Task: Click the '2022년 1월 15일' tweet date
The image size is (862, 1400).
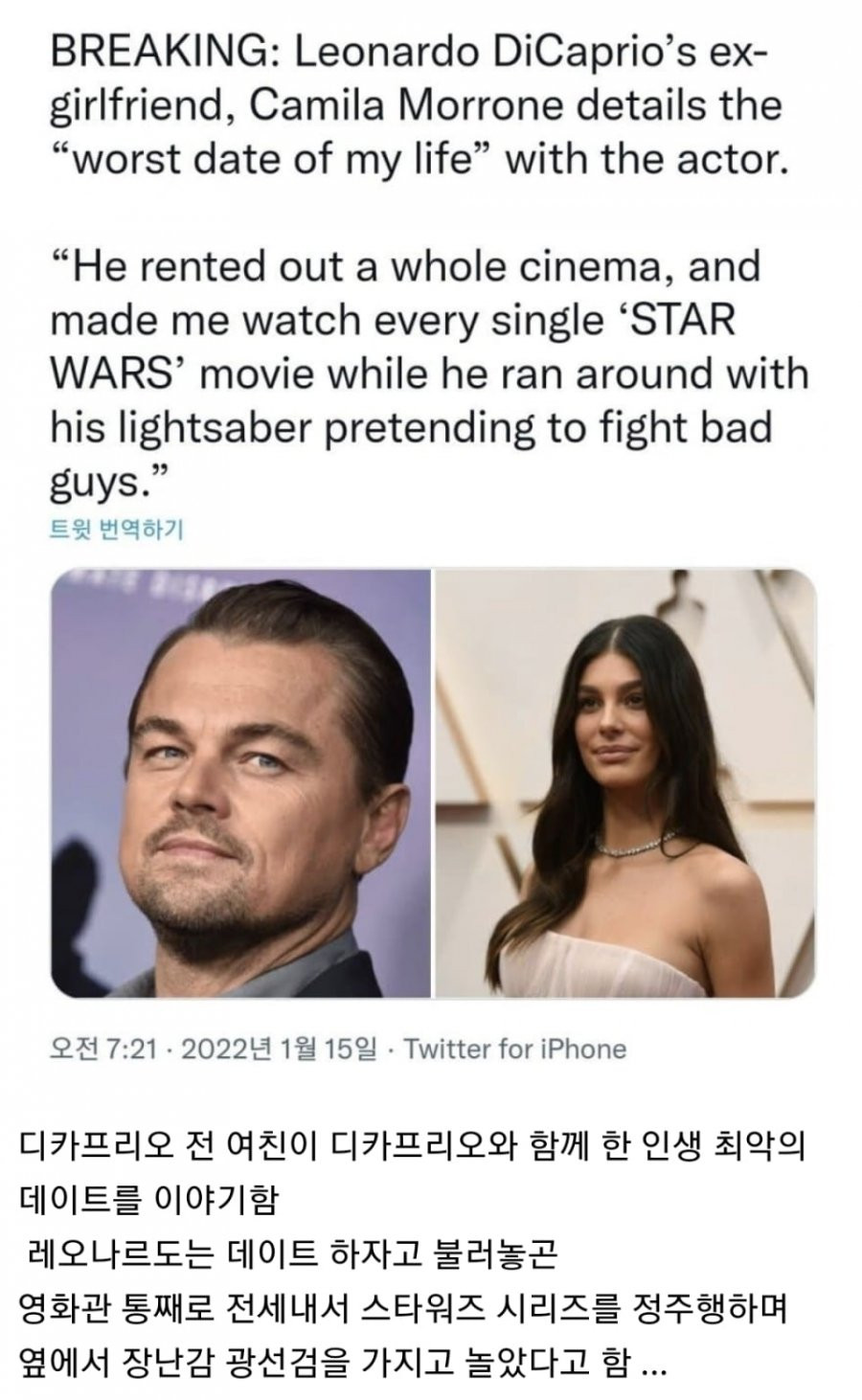Action: (278, 1049)
